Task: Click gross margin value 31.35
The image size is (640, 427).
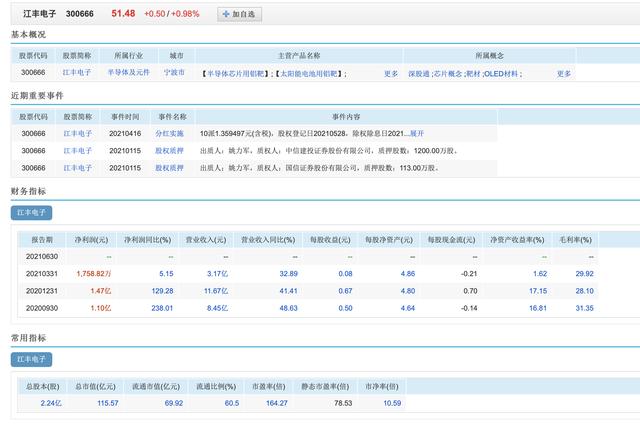Action: click(x=584, y=308)
